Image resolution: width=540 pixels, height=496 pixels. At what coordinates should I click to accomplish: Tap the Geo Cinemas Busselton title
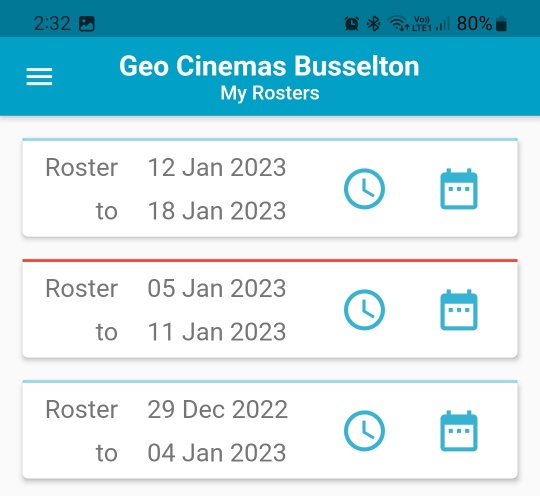pyautogui.click(x=269, y=66)
